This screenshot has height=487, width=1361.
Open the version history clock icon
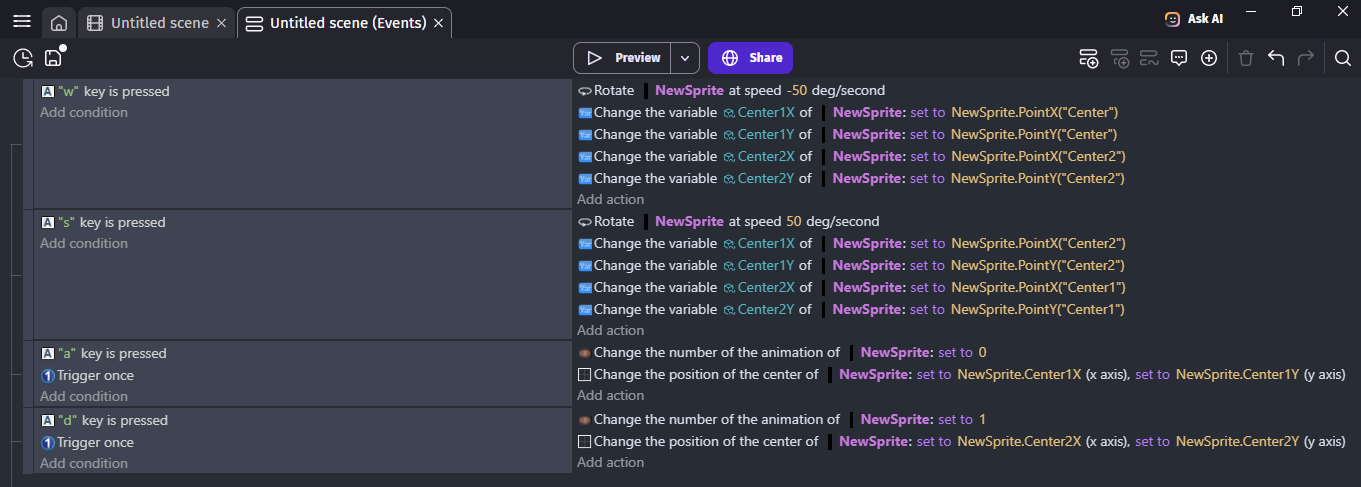tap(23, 58)
